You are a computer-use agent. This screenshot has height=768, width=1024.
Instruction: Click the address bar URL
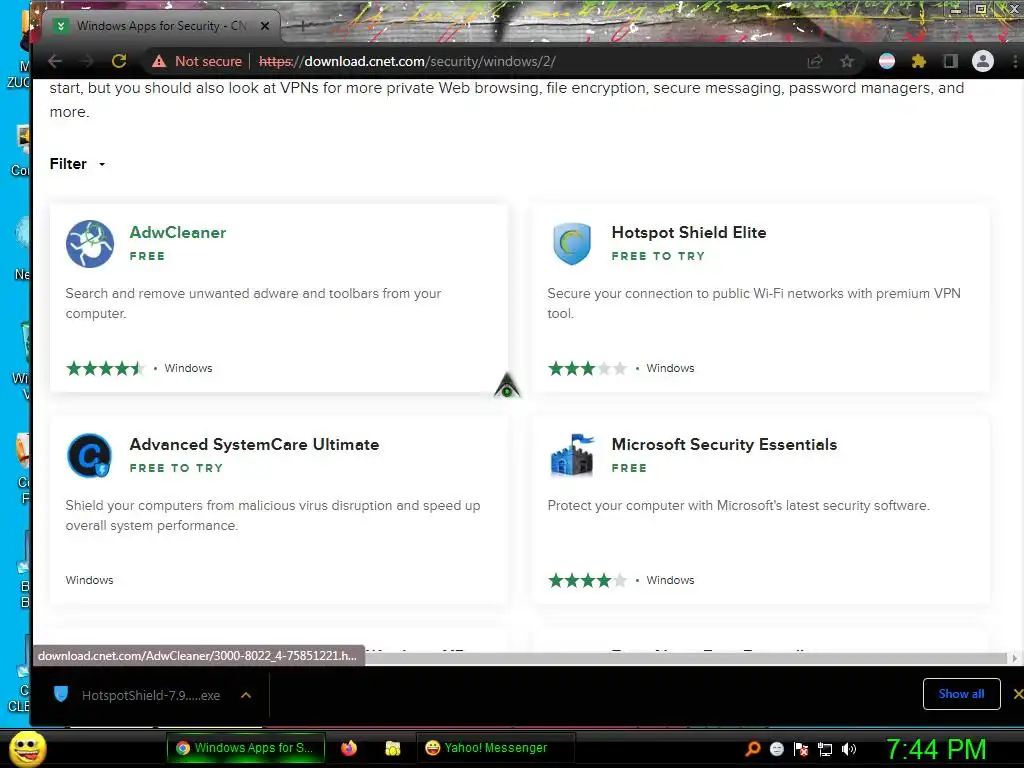pos(407,61)
